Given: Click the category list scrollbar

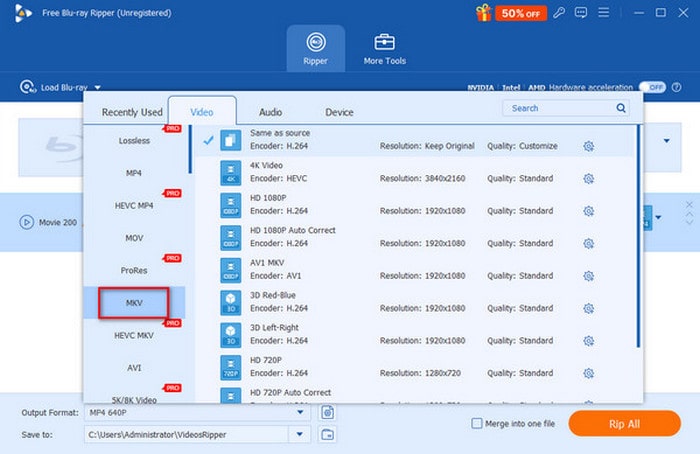Looking at the screenshot, I should (x=190, y=150).
